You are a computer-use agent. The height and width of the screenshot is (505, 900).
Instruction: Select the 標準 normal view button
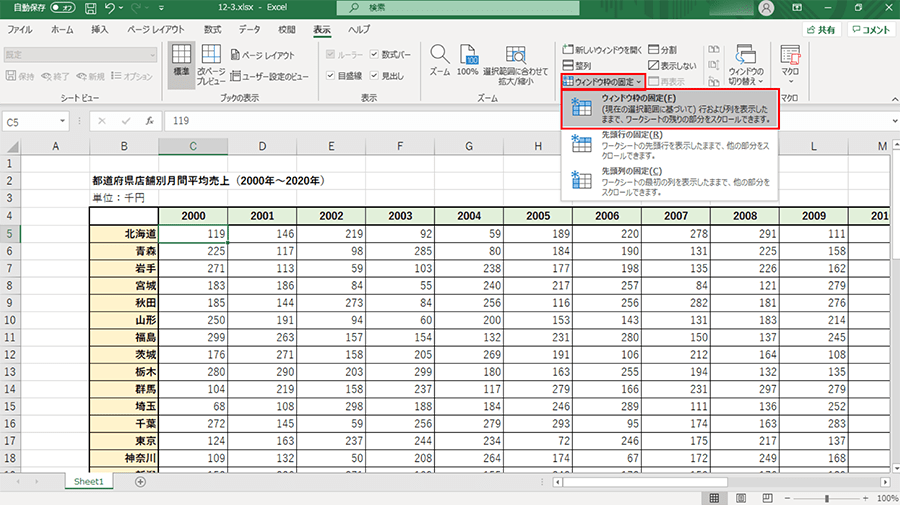click(x=181, y=65)
